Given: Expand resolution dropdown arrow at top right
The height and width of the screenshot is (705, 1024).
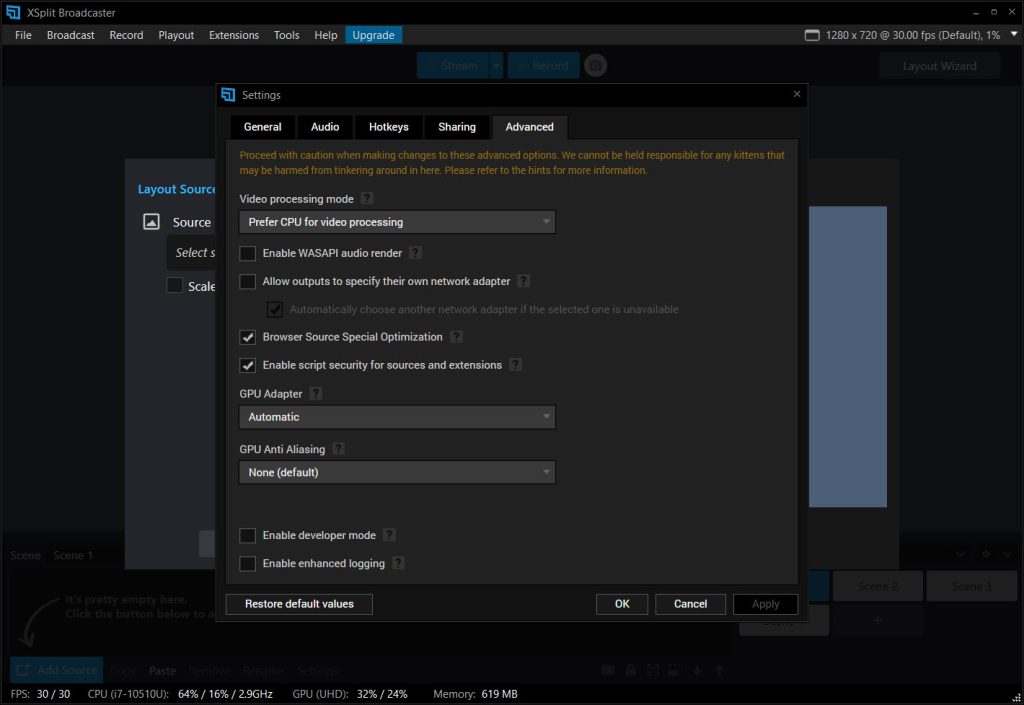Looking at the screenshot, I should point(1014,35).
